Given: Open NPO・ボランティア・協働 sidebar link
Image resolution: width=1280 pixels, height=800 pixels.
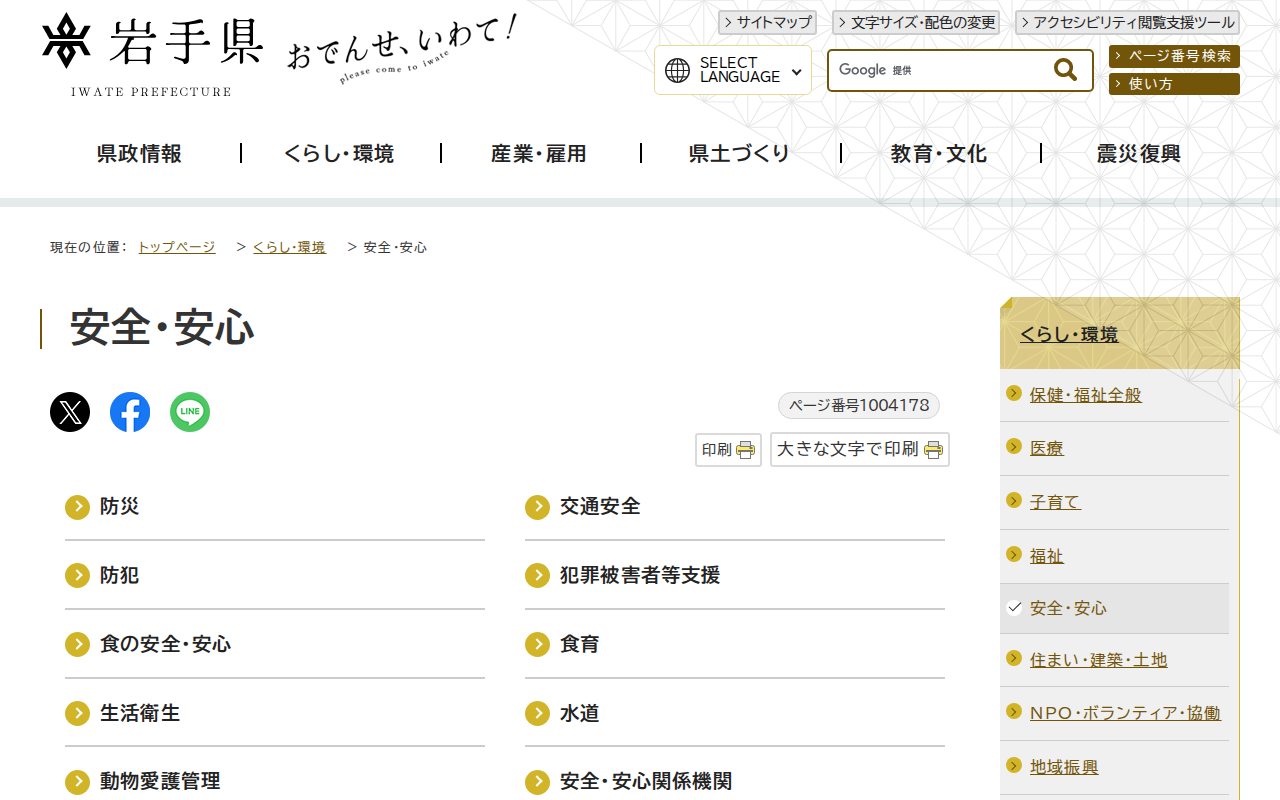Looking at the screenshot, I should click(1126, 713).
